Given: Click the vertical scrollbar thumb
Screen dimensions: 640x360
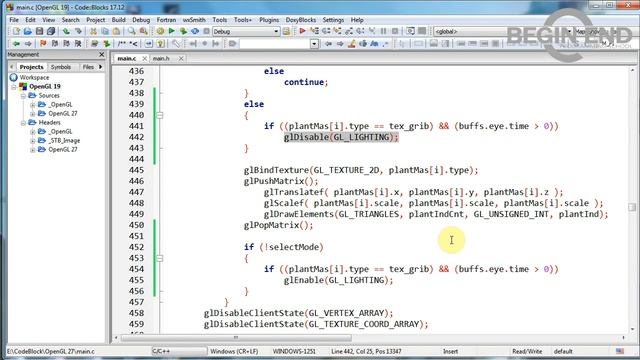Looking at the screenshot, I should [632, 207].
